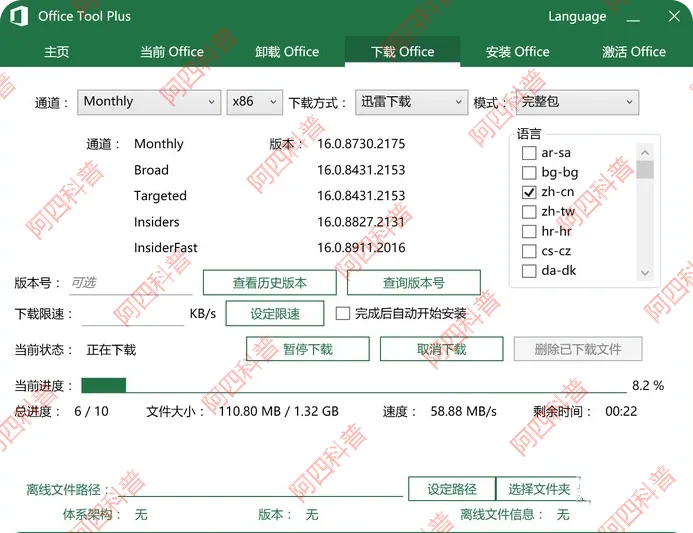
Task: Click the 版本号 optional input field
Action: pos(131,283)
